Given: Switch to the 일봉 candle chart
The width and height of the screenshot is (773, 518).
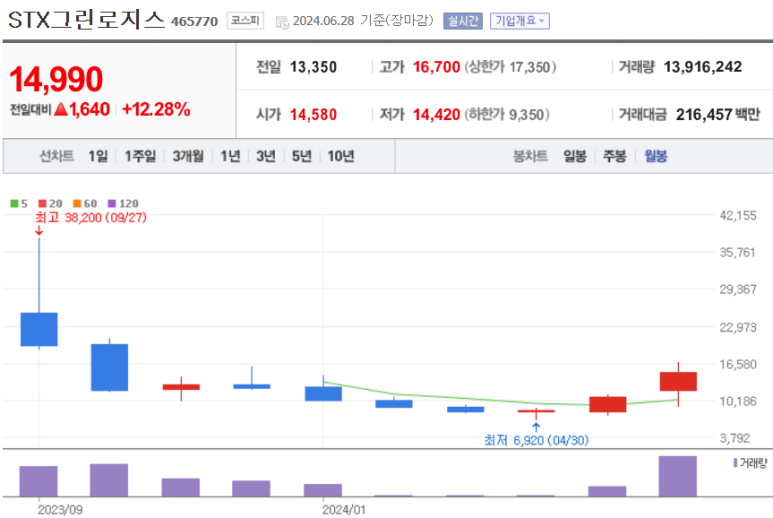Looking at the screenshot, I should (575, 156).
